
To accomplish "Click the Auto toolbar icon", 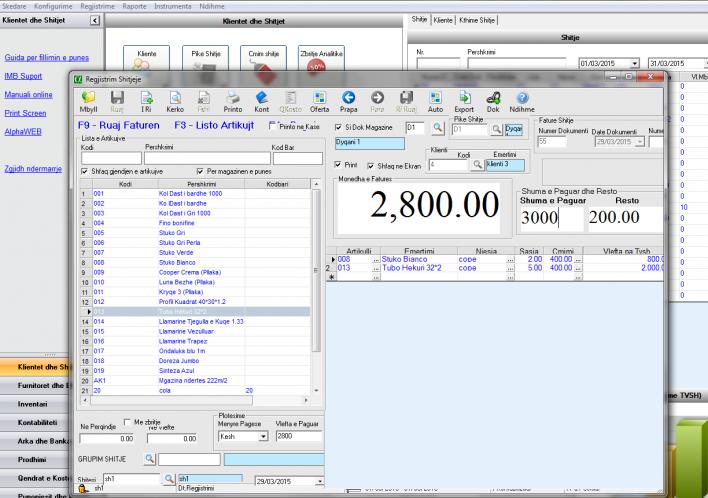I will [434, 101].
